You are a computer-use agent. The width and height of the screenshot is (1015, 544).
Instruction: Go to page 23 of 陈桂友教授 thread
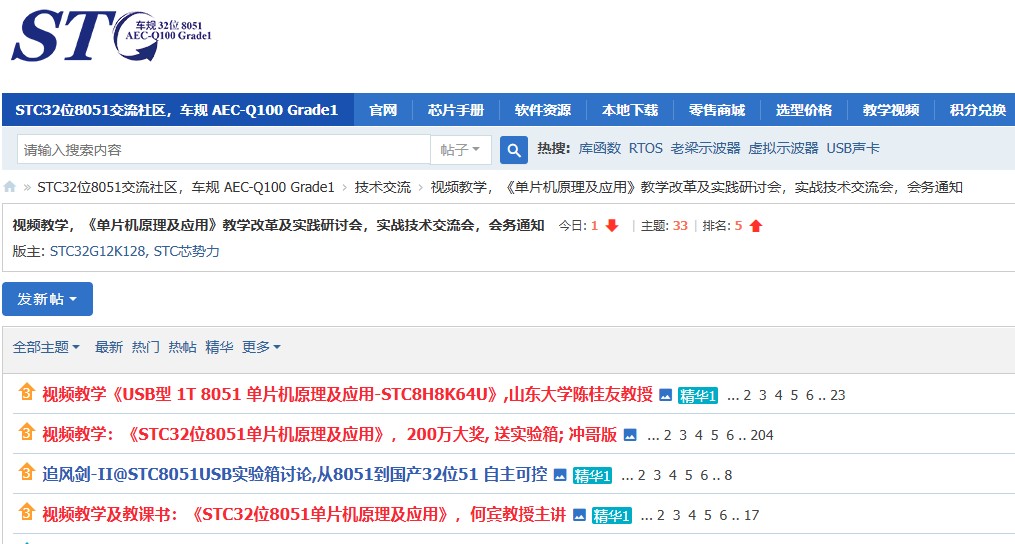(838, 395)
